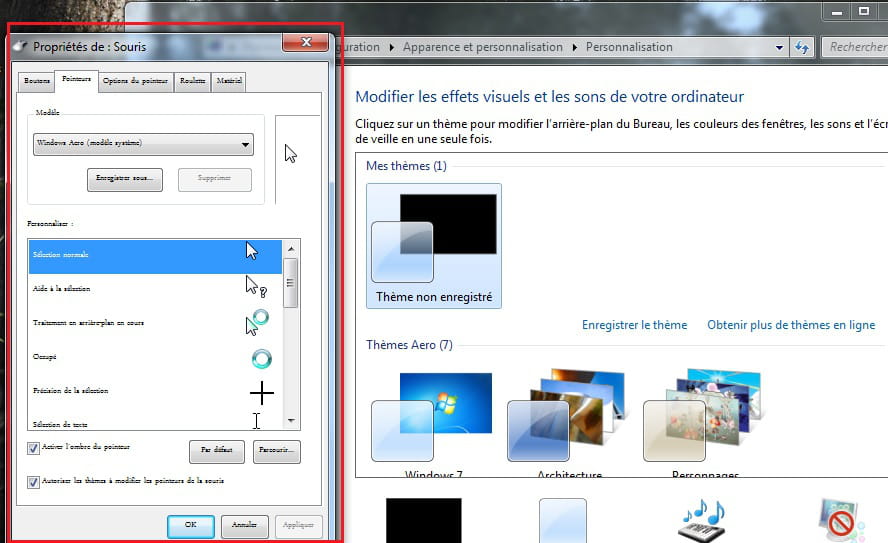The width and height of the screenshot is (888, 543).
Task: Click the Parcourir button
Action: pyautogui.click(x=277, y=451)
